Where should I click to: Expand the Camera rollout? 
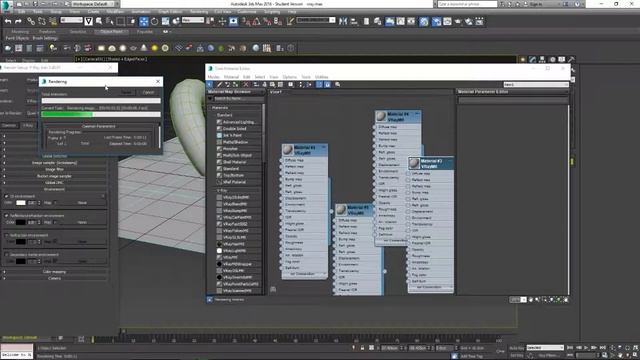point(55,278)
